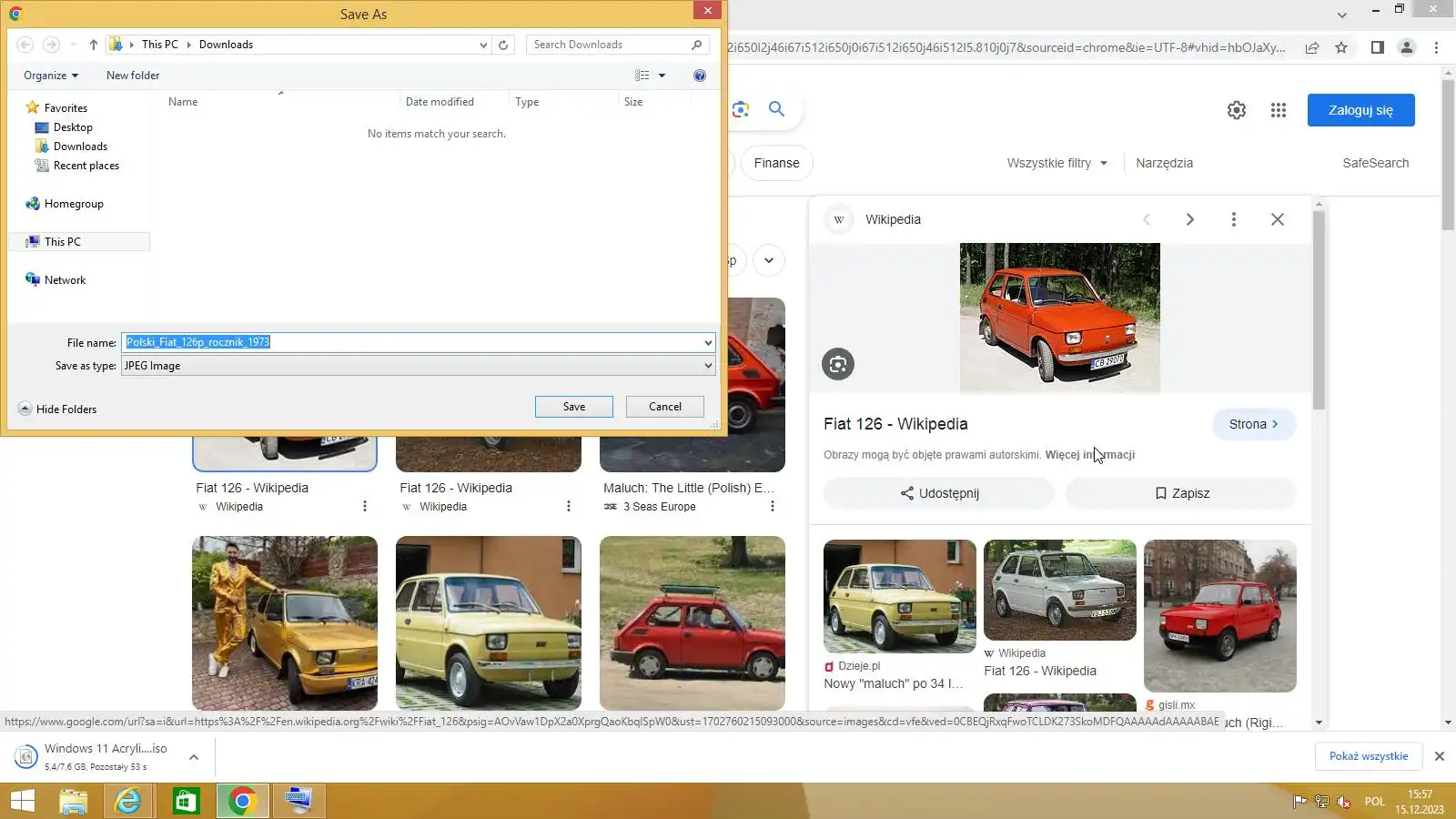The width and height of the screenshot is (1456, 819).
Task: Click the Google search magnifier icon
Action: pyautogui.click(x=776, y=109)
